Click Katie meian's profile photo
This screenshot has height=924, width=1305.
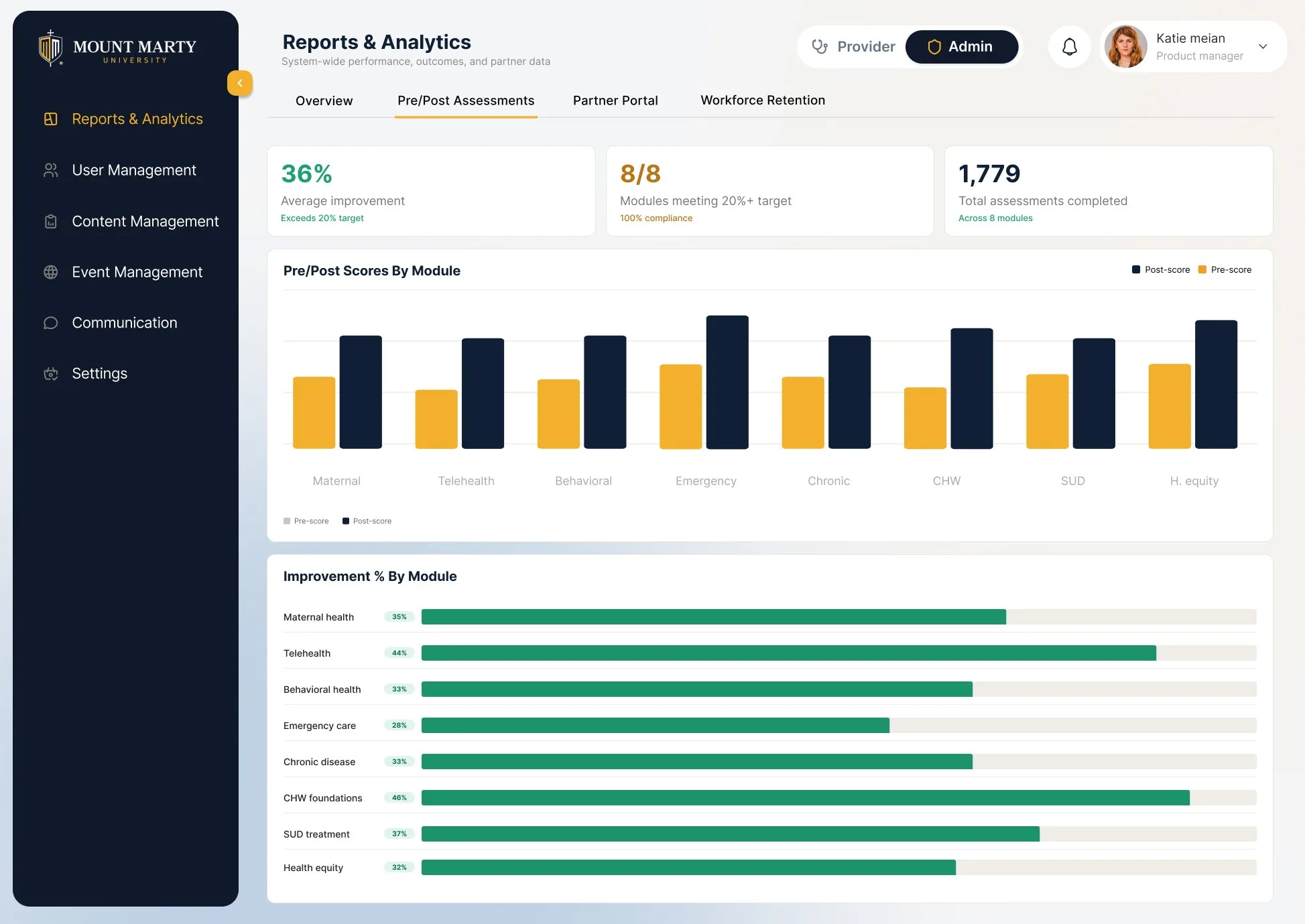1126,47
